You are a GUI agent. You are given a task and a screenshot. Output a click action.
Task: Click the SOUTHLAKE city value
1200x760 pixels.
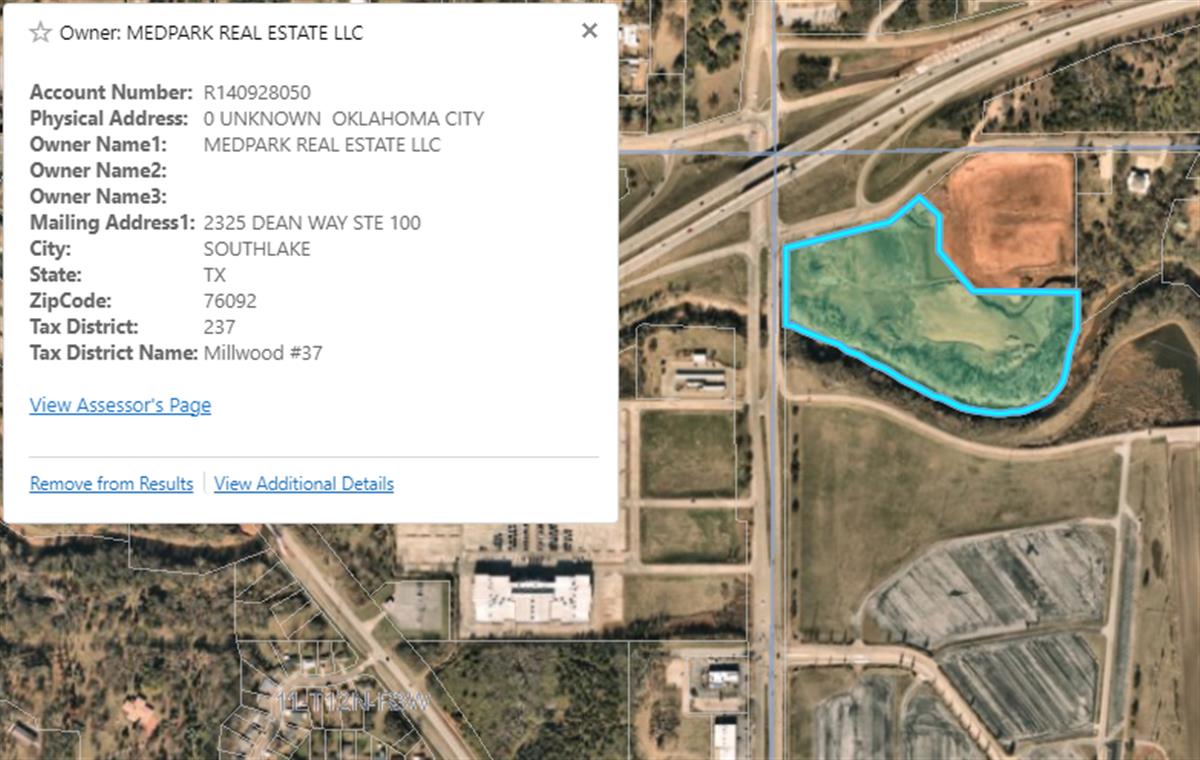pos(256,249)
